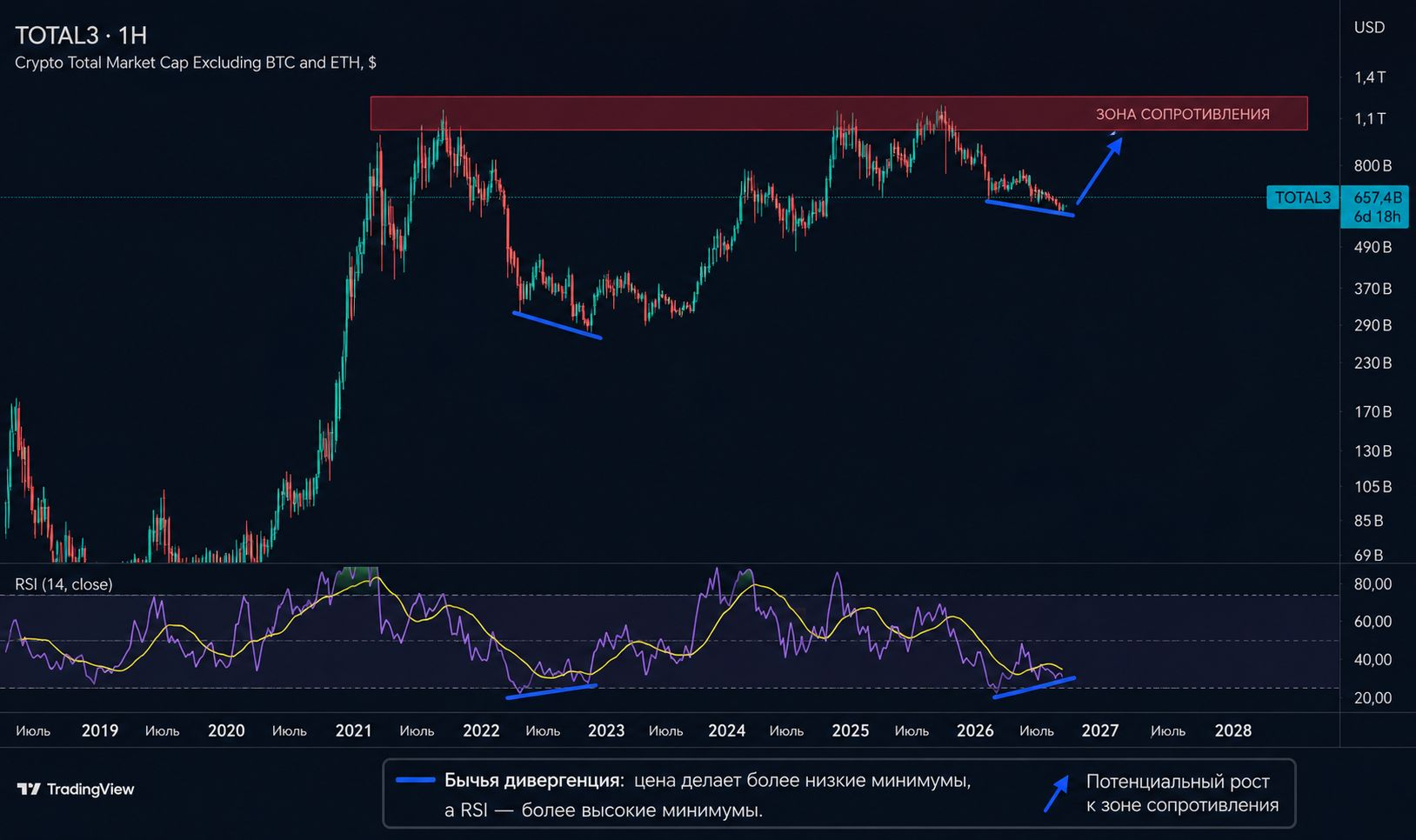Select 2026 on the time axis
Screen dimensions: 1416x840
click(975, 730)
